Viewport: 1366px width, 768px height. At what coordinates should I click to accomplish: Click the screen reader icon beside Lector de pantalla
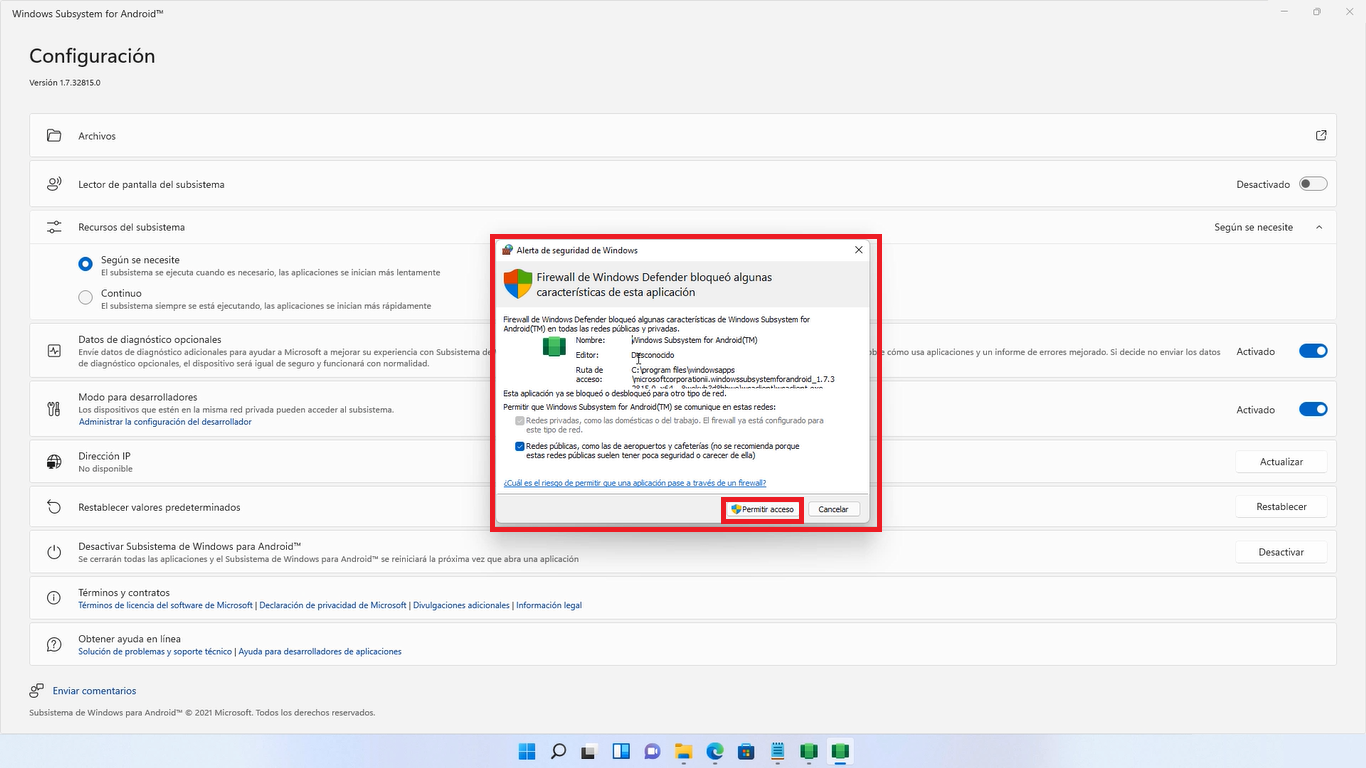click(x=54, y=184)
